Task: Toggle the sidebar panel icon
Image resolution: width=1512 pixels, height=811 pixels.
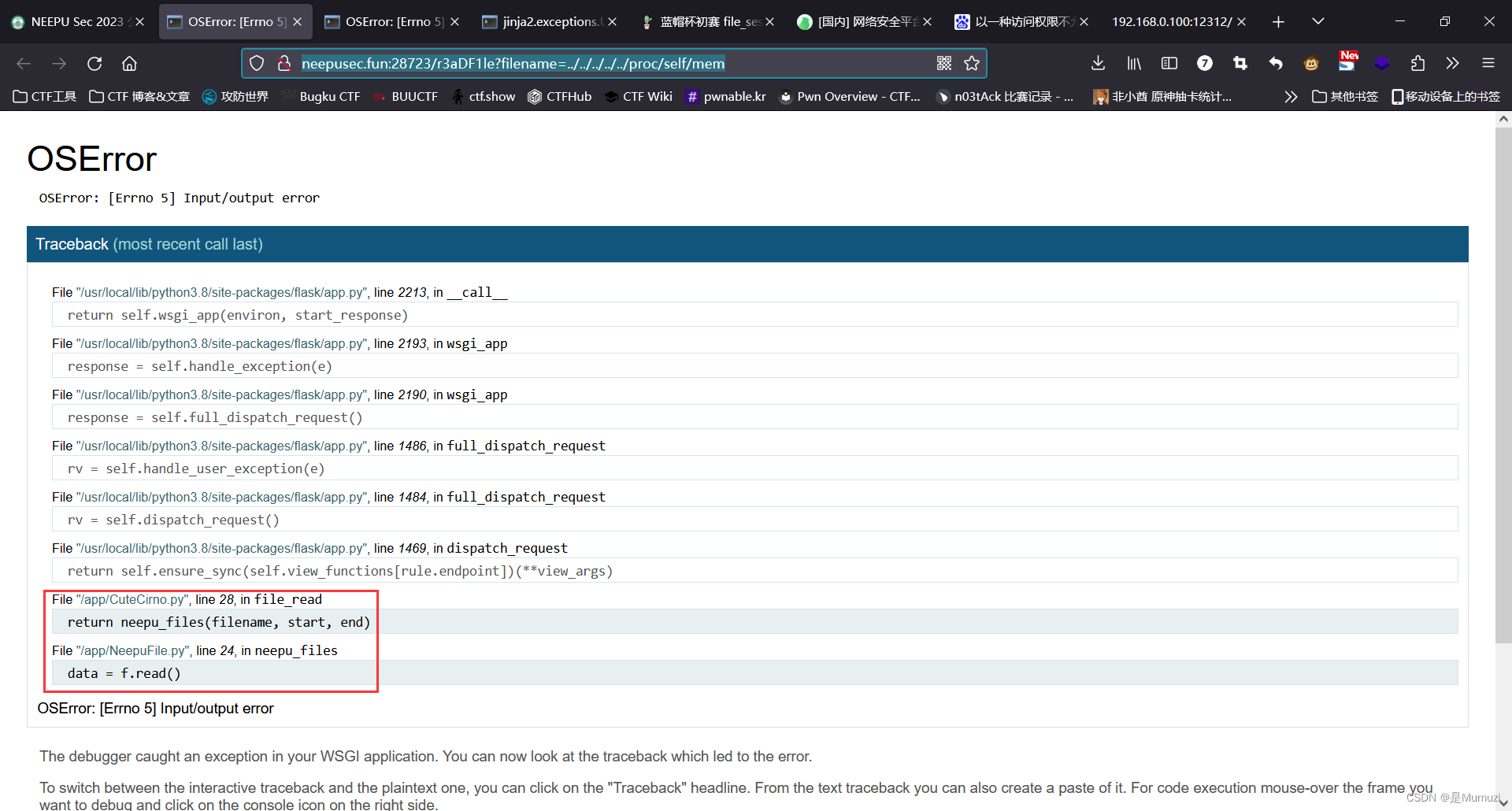Action: (1169, 63)
